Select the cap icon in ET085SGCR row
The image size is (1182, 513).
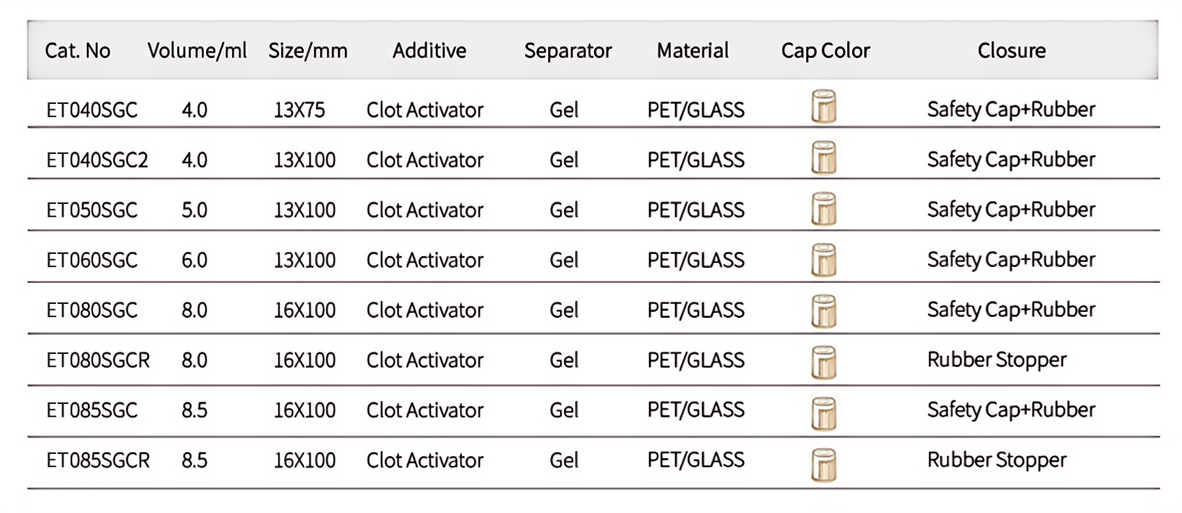823,463
